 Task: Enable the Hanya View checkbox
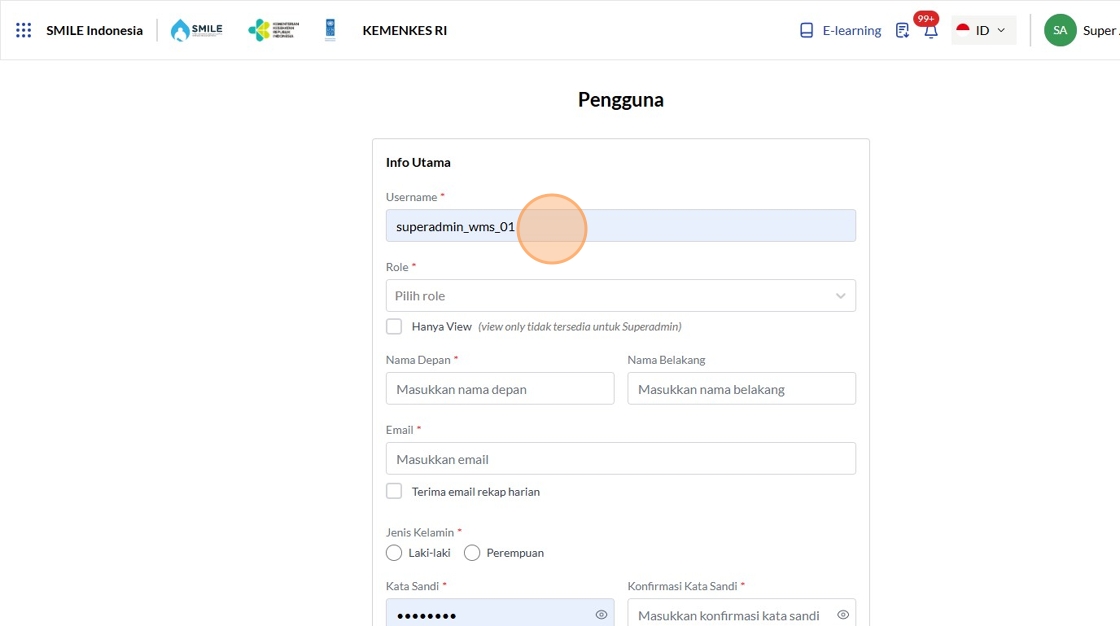point(394,327)
